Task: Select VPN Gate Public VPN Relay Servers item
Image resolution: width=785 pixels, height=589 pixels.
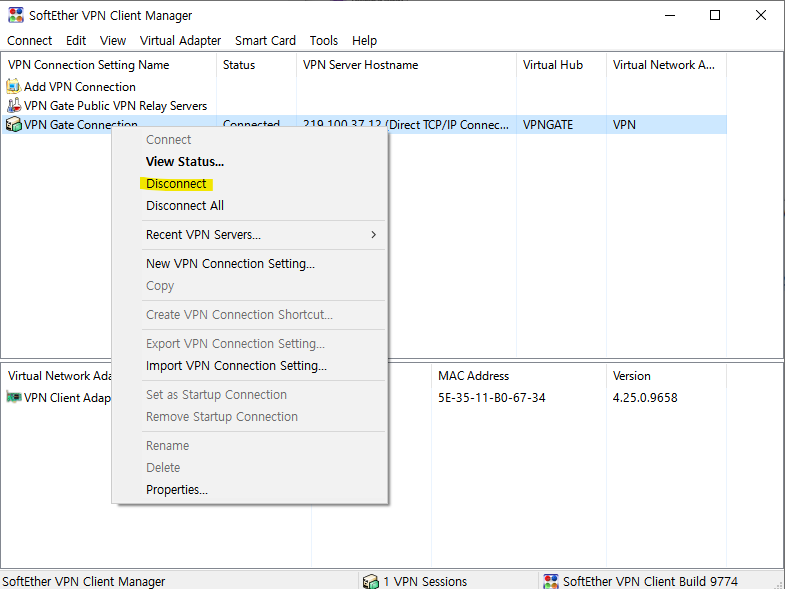Action: [116, 106]
